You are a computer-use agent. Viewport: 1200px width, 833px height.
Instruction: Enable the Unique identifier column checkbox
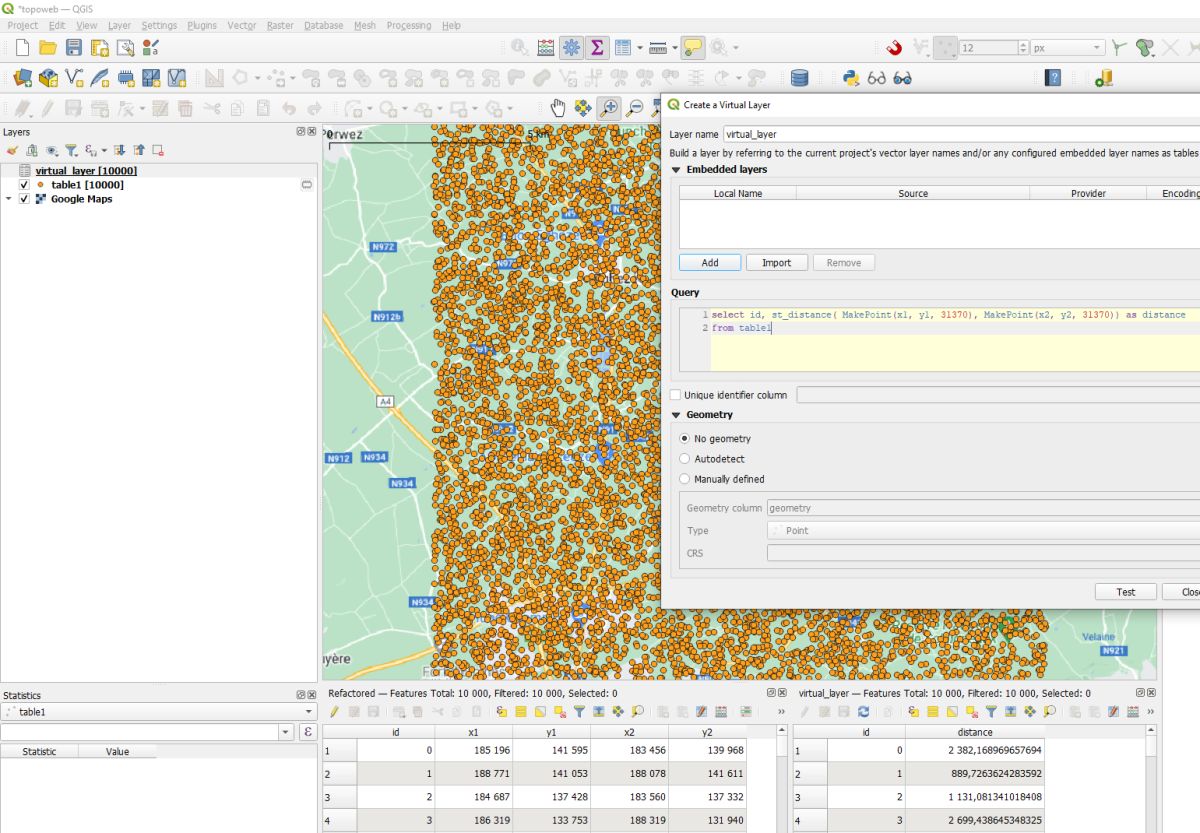point(675,395)
